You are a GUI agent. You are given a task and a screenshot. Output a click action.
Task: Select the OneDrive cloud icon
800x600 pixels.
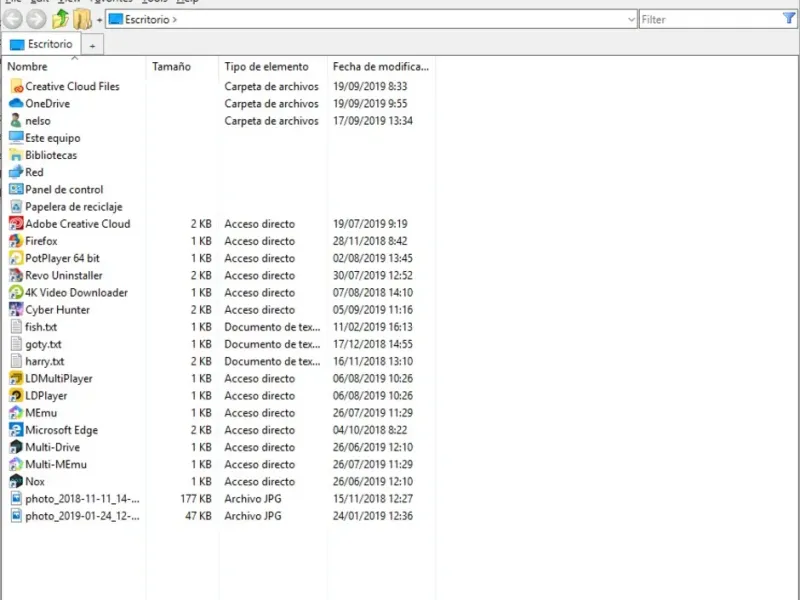tap(16, 104)
